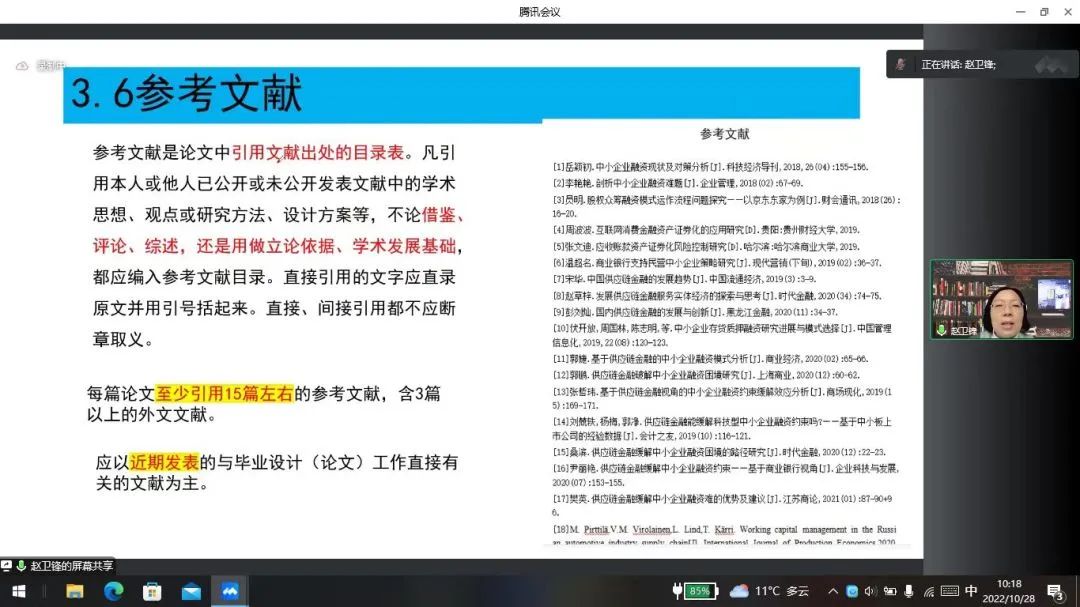The image size is (1080, 607).
Task: Click the speaking microphone icon beside 正在讲话
Action: point(901,64)
